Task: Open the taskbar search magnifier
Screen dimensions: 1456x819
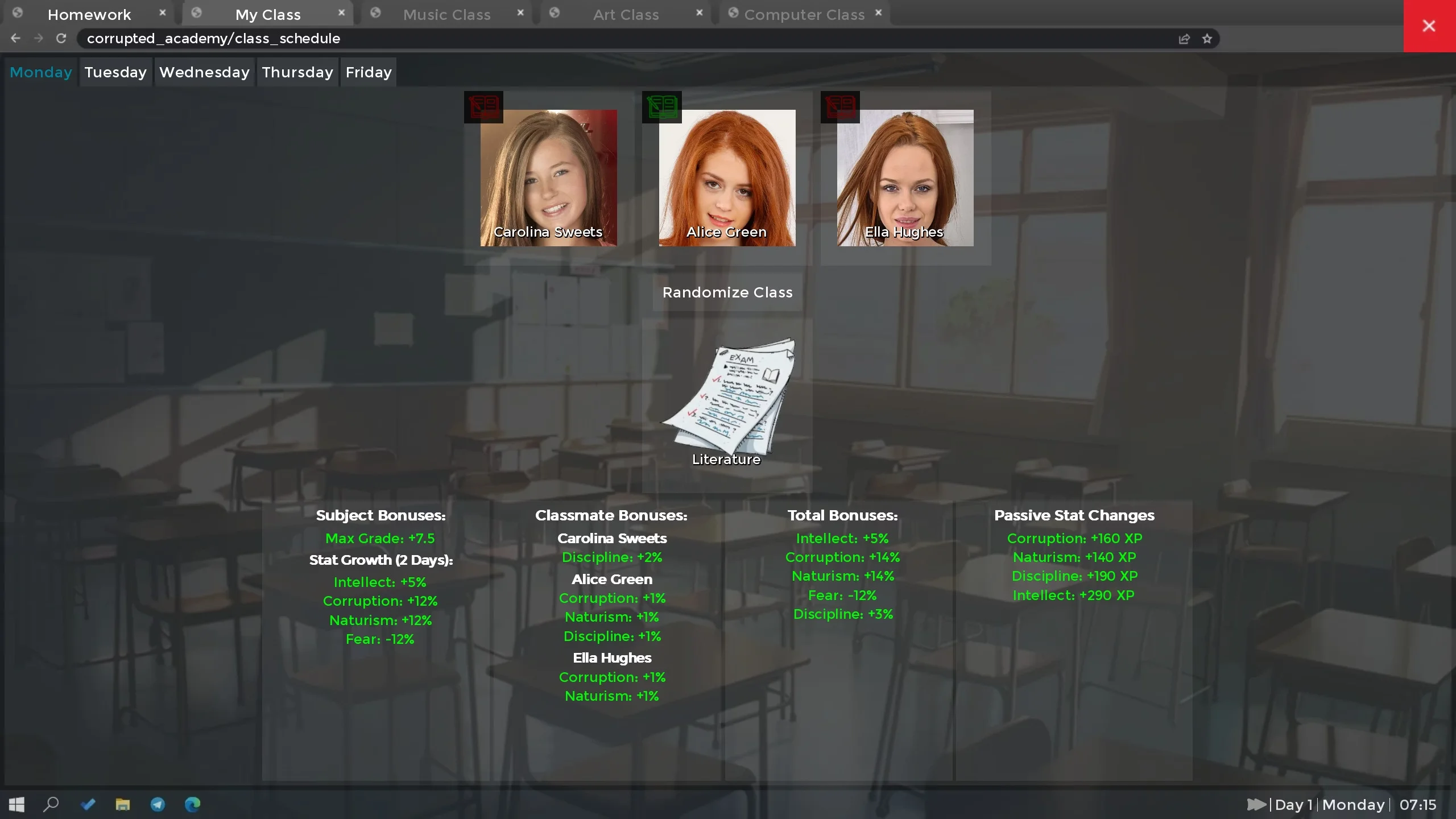Action: click(x=51, y=804)
